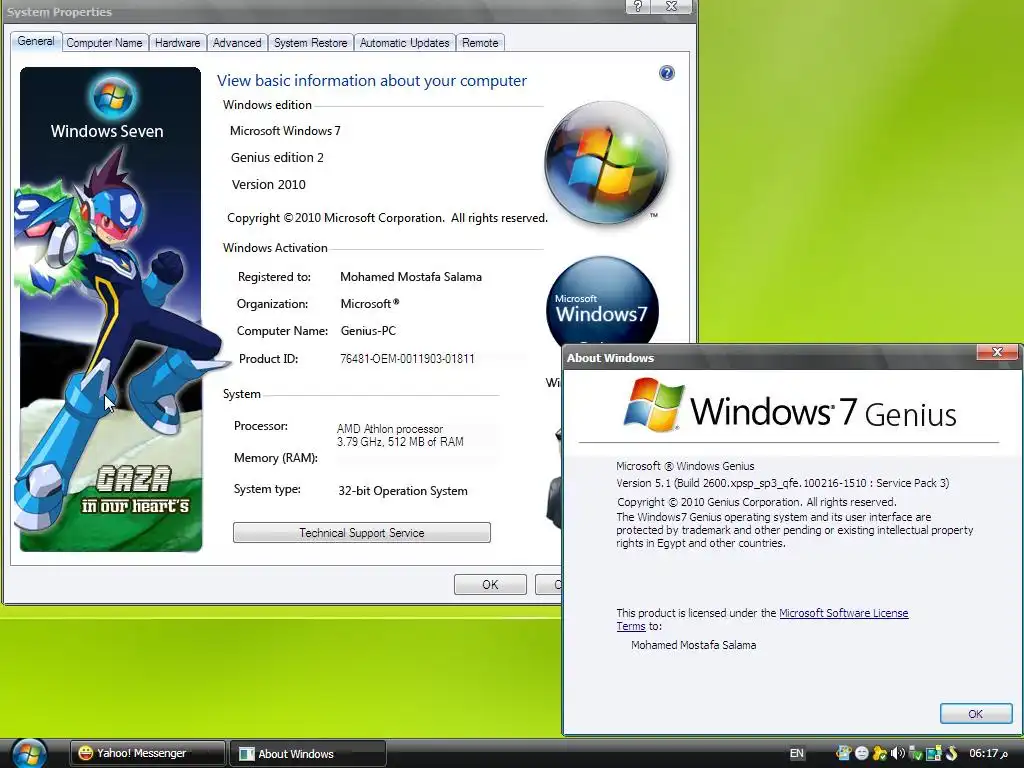Click the yellow figure with green check tray icon
Image resolution: width=1024 pixels, height=768 pixels.
click(880, 754)
